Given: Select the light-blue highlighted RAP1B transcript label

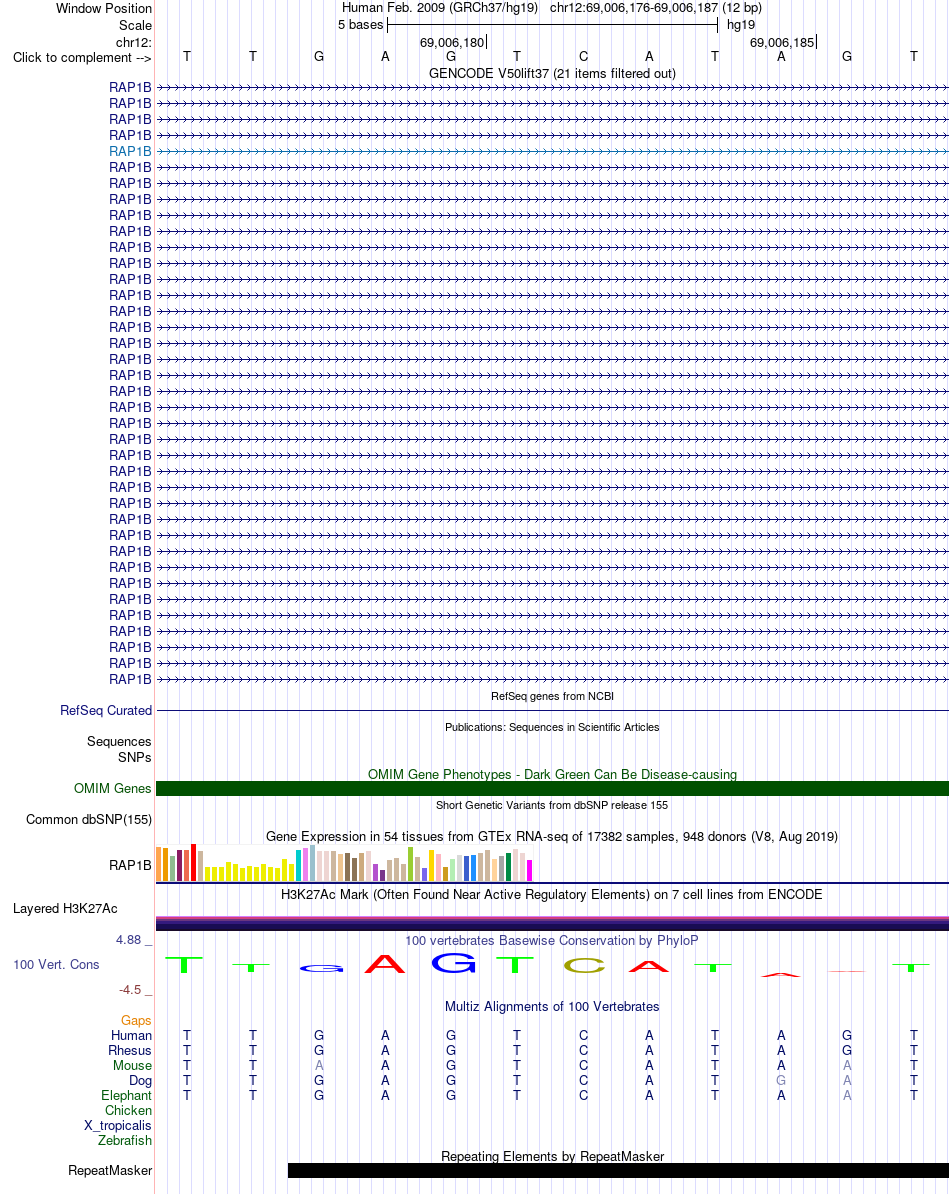Looking at the screenshot, I should 130,151.
